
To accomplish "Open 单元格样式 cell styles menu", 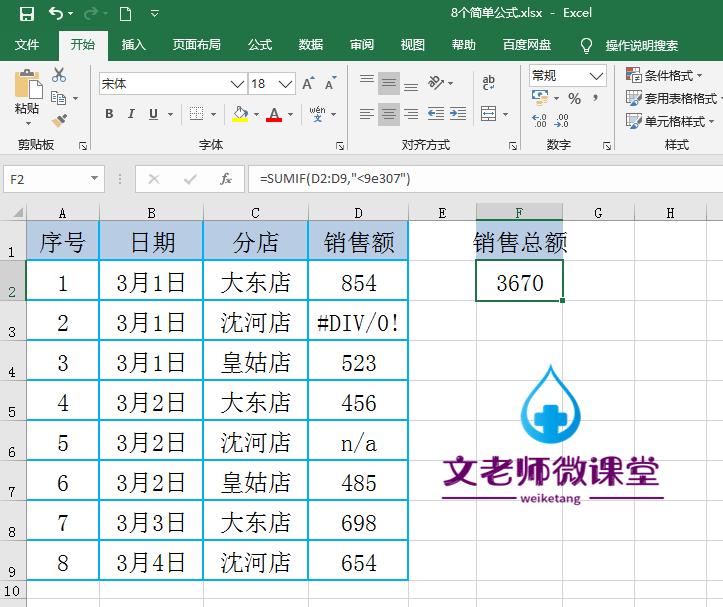I will (x=670, y=121).
